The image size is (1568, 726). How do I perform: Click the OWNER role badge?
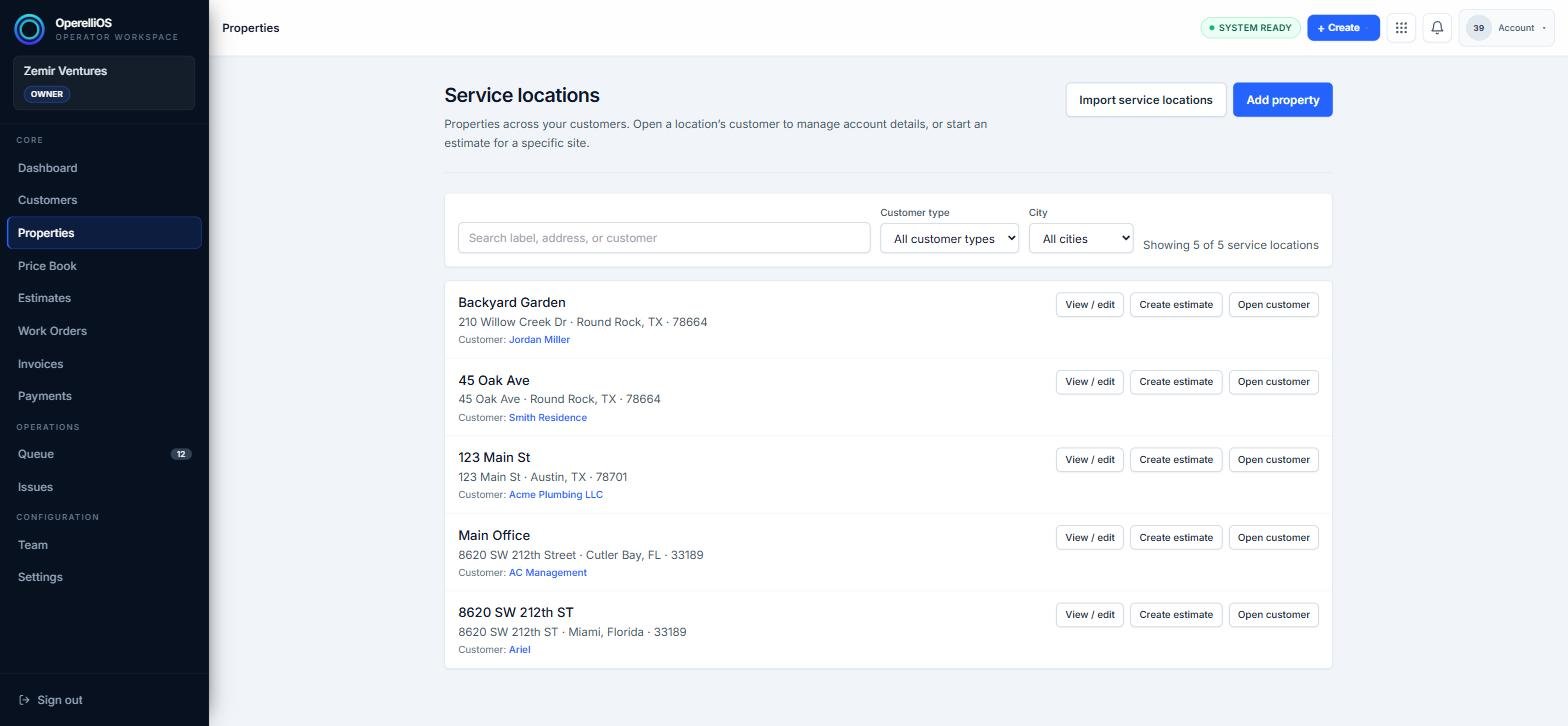[47, 94]
